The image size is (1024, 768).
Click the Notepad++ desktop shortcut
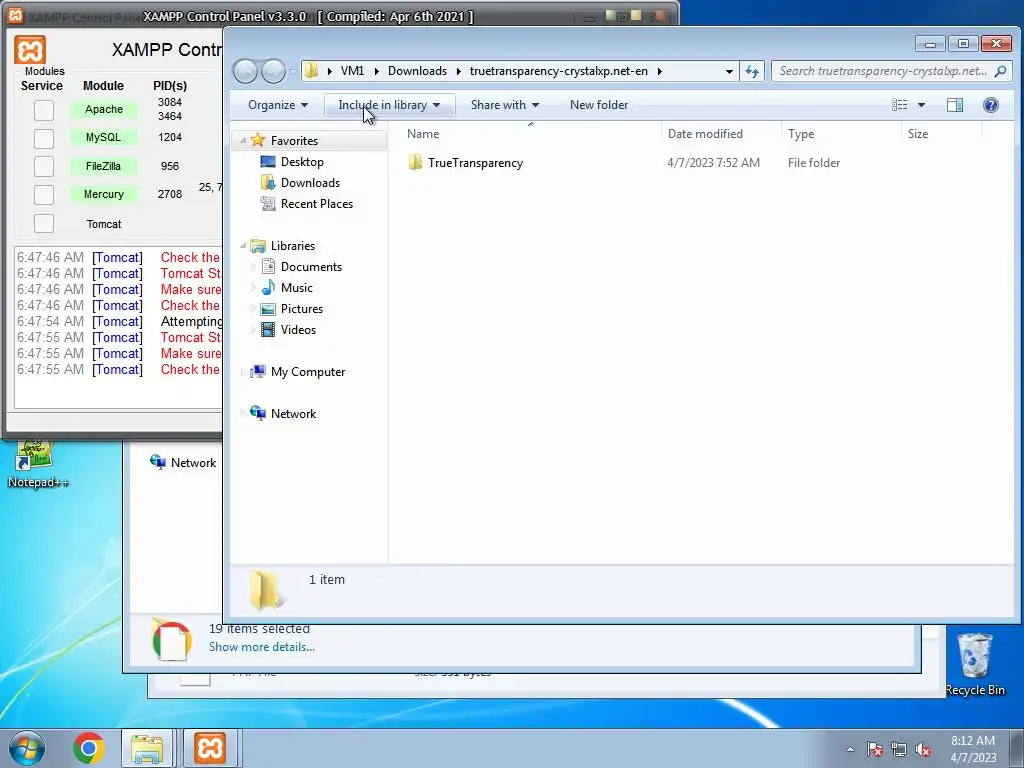pos(36,465)
